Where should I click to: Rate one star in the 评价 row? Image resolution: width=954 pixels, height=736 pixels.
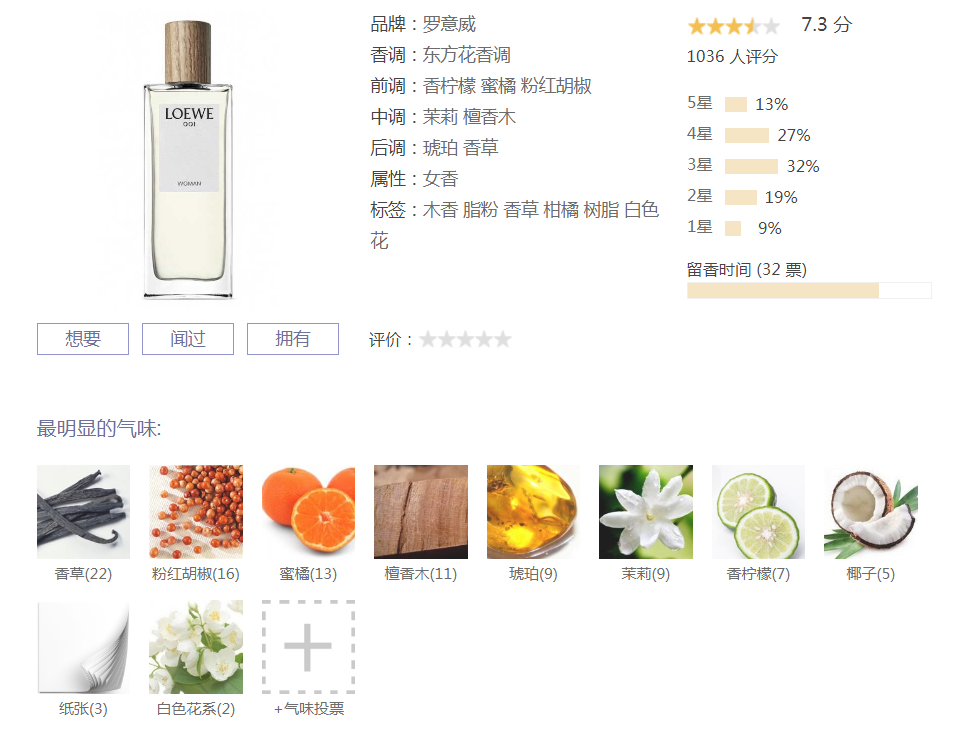(x=428, y=339)
